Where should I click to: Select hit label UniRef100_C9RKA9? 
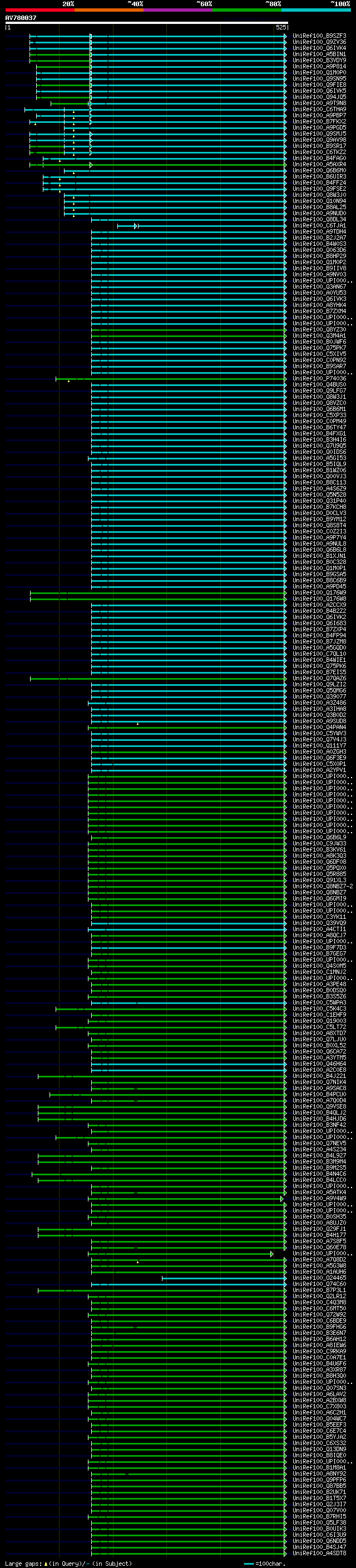(x=319, y=1351)
